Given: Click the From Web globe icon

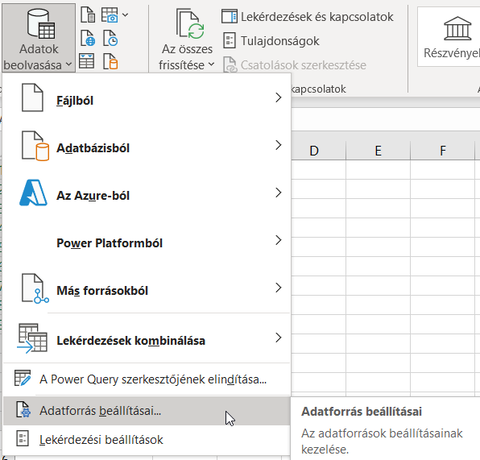Looking at the screenshot, I should (88, 38).
